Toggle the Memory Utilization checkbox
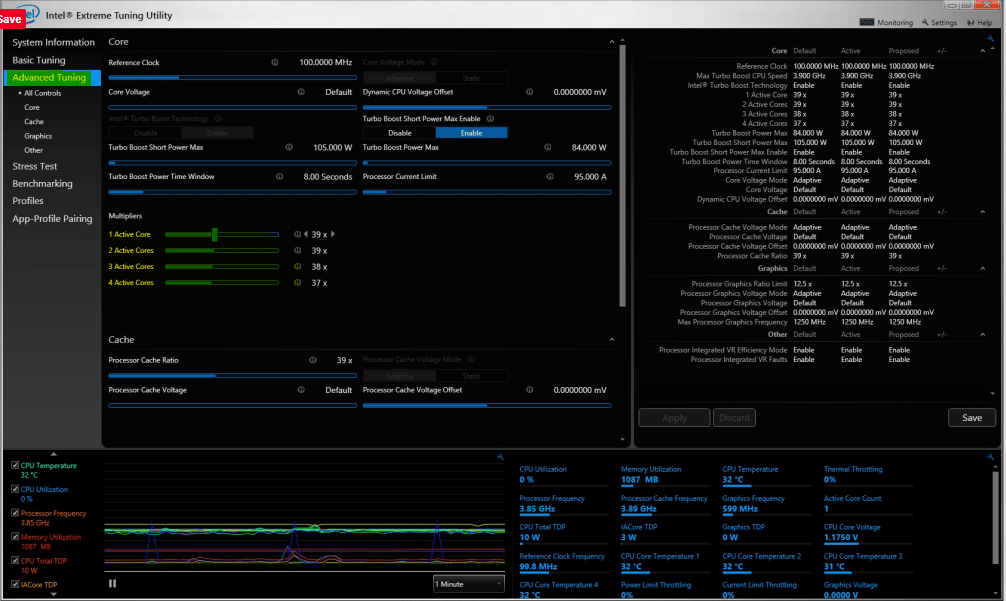This screenshot has width=1006, height=601. click(x=15, y=537)
